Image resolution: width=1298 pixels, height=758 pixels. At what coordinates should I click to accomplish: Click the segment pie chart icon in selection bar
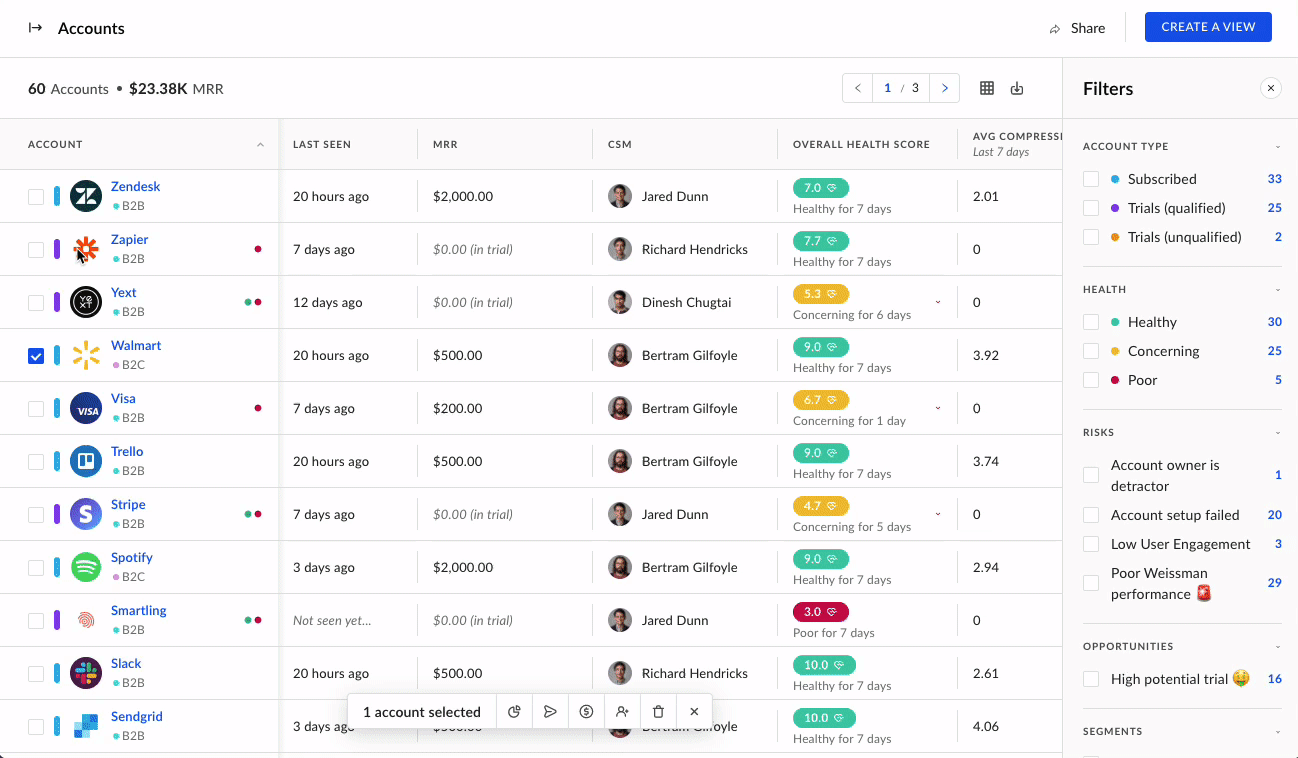[514, 712]
